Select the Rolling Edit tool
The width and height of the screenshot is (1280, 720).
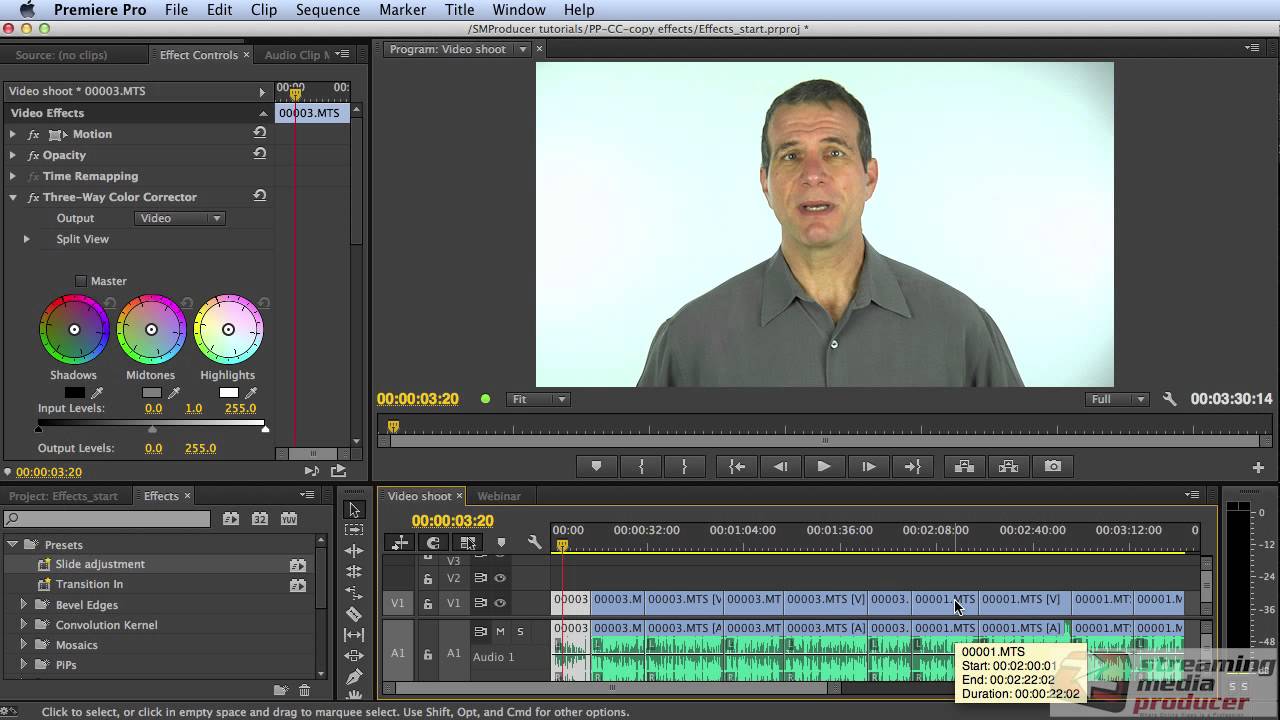(x=354, y=572)
